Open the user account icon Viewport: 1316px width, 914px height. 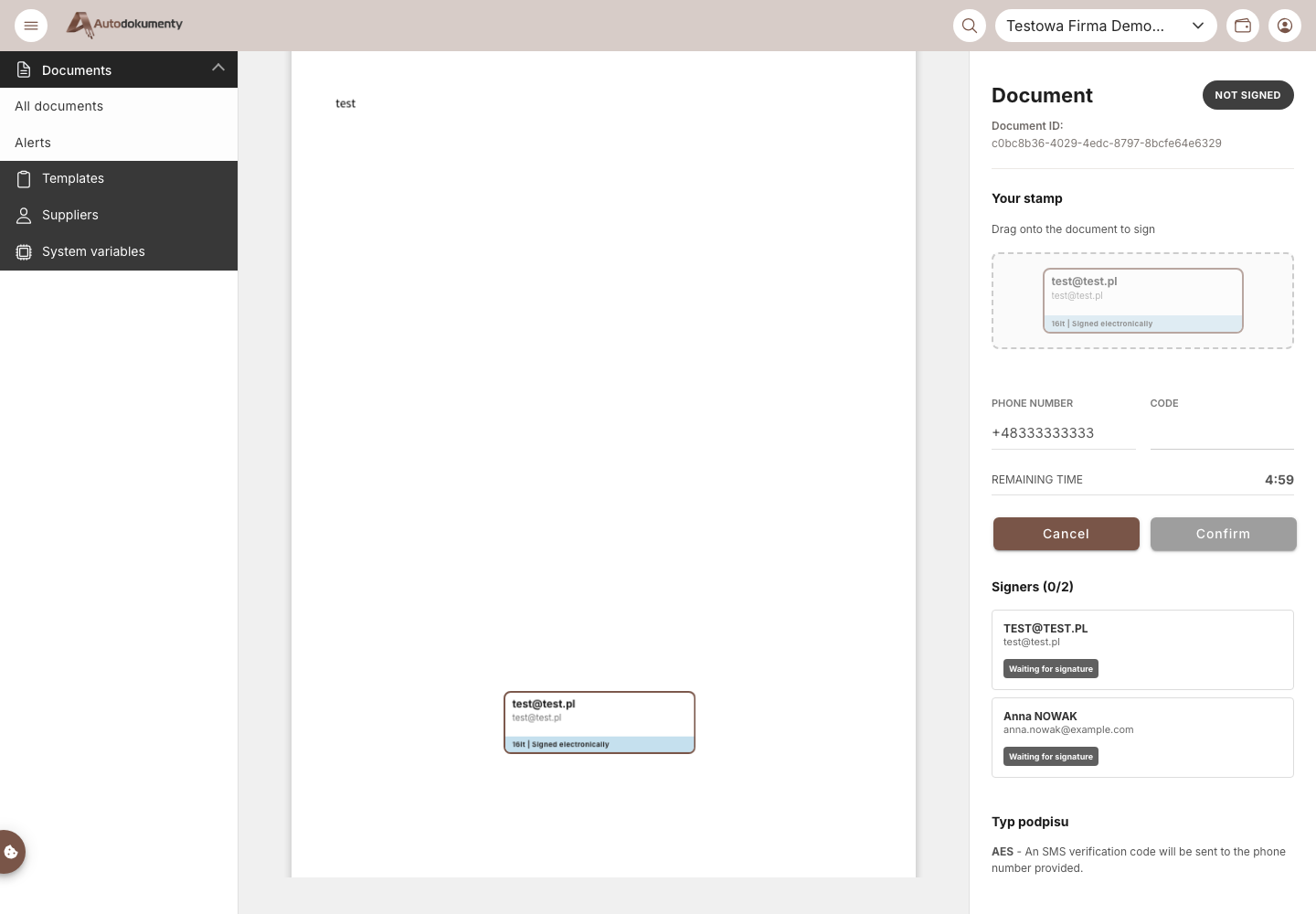click(1285, 26)
